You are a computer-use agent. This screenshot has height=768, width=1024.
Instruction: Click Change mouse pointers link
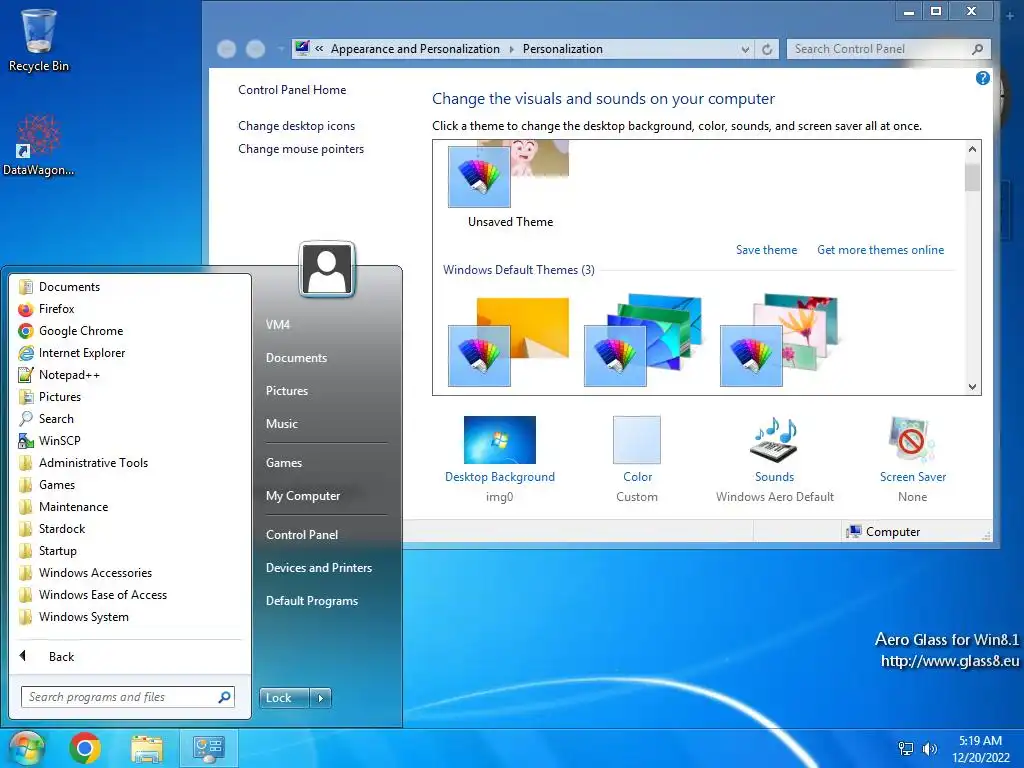click(301, 149)
